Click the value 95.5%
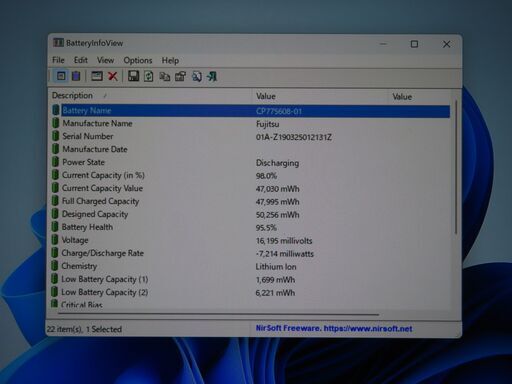 tap(266, 228)
